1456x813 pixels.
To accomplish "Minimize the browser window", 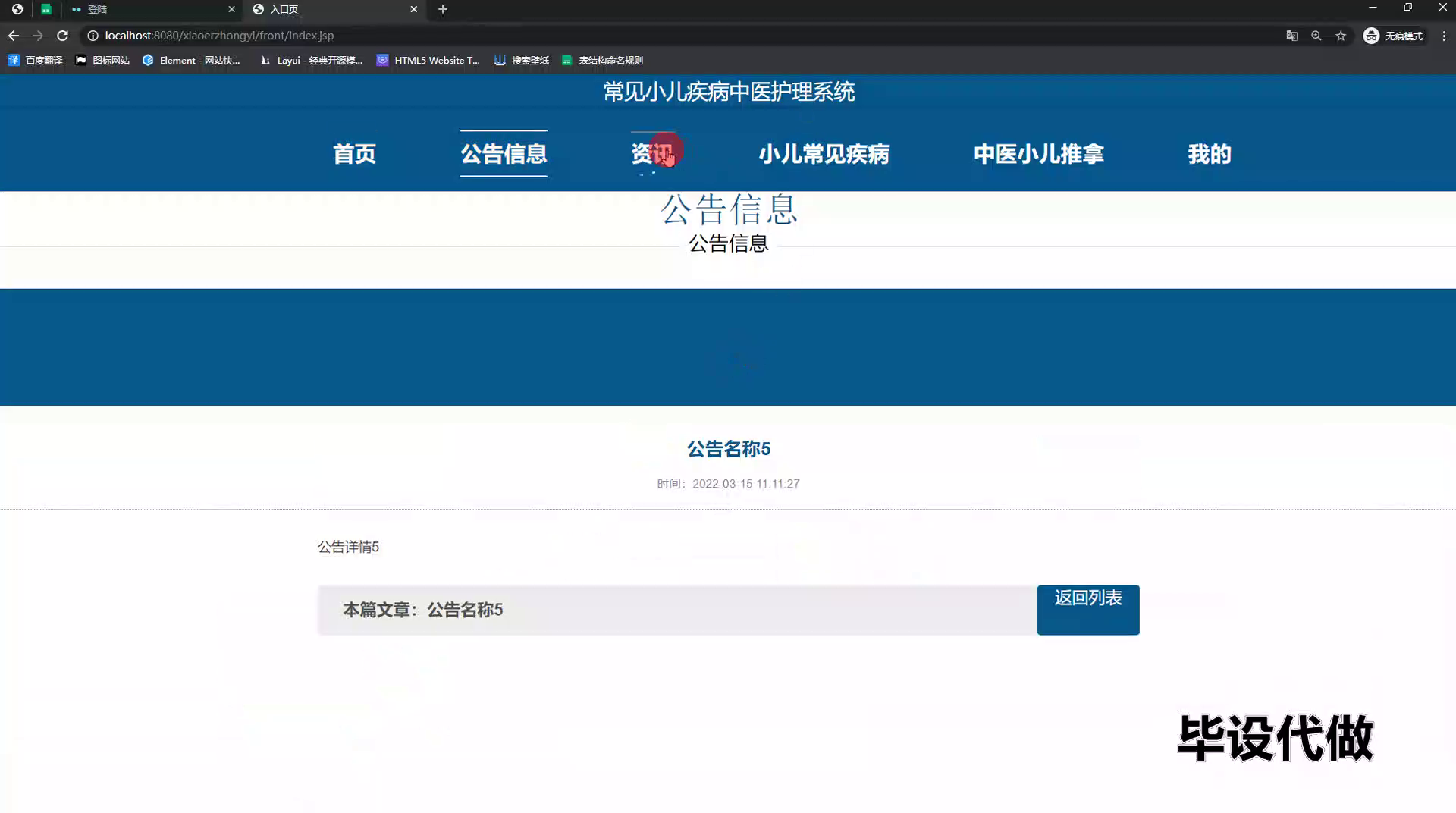I will click(x=1373, y=8).
